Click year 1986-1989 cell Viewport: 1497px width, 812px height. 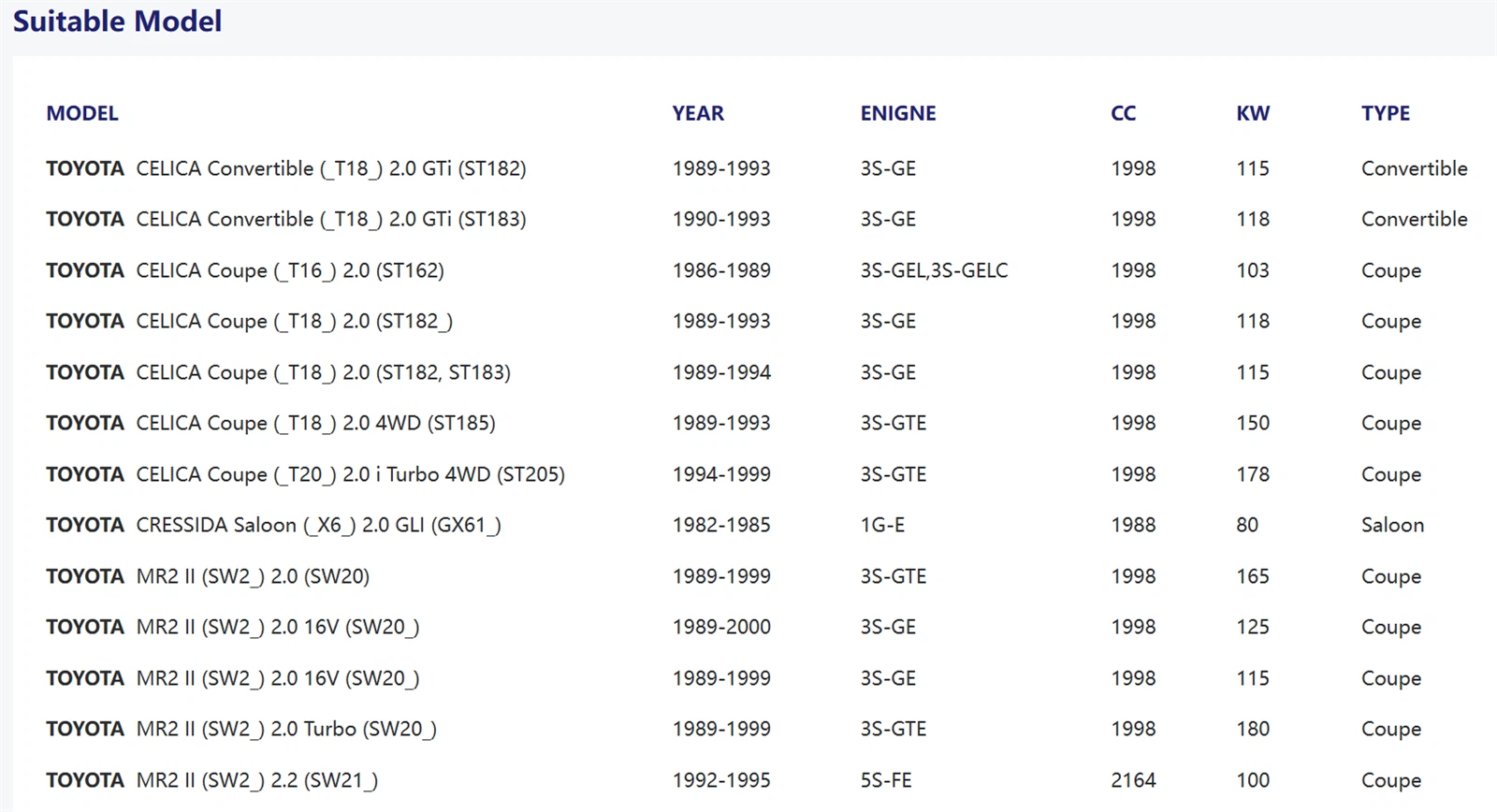[721, 270]
